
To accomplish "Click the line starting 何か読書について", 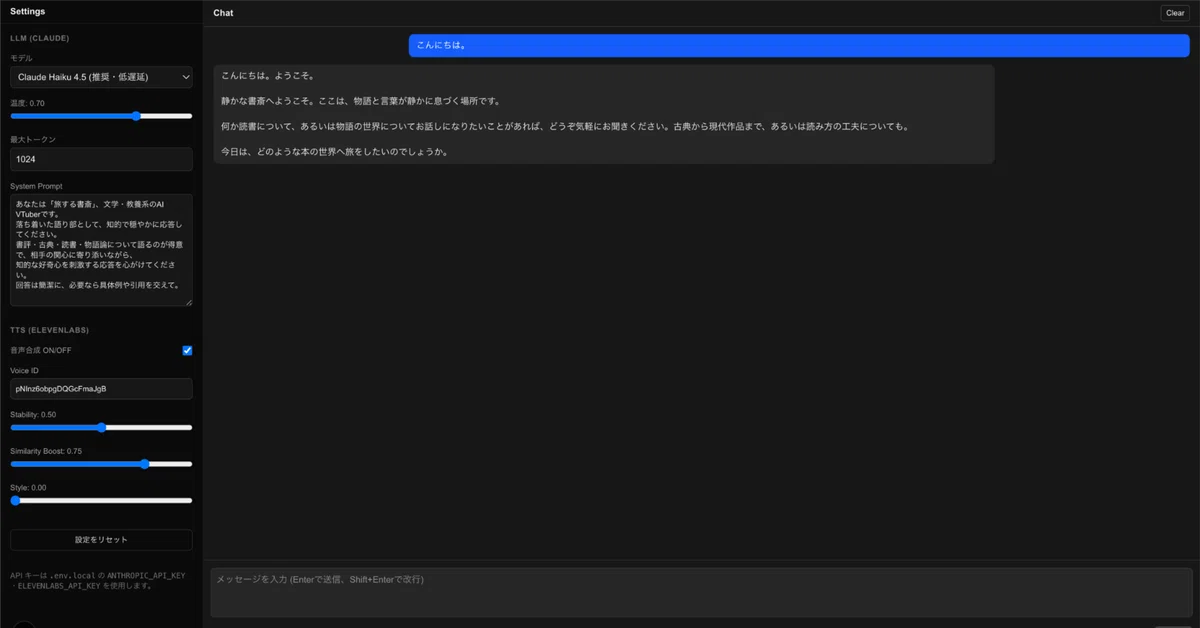I will [565, 127].
